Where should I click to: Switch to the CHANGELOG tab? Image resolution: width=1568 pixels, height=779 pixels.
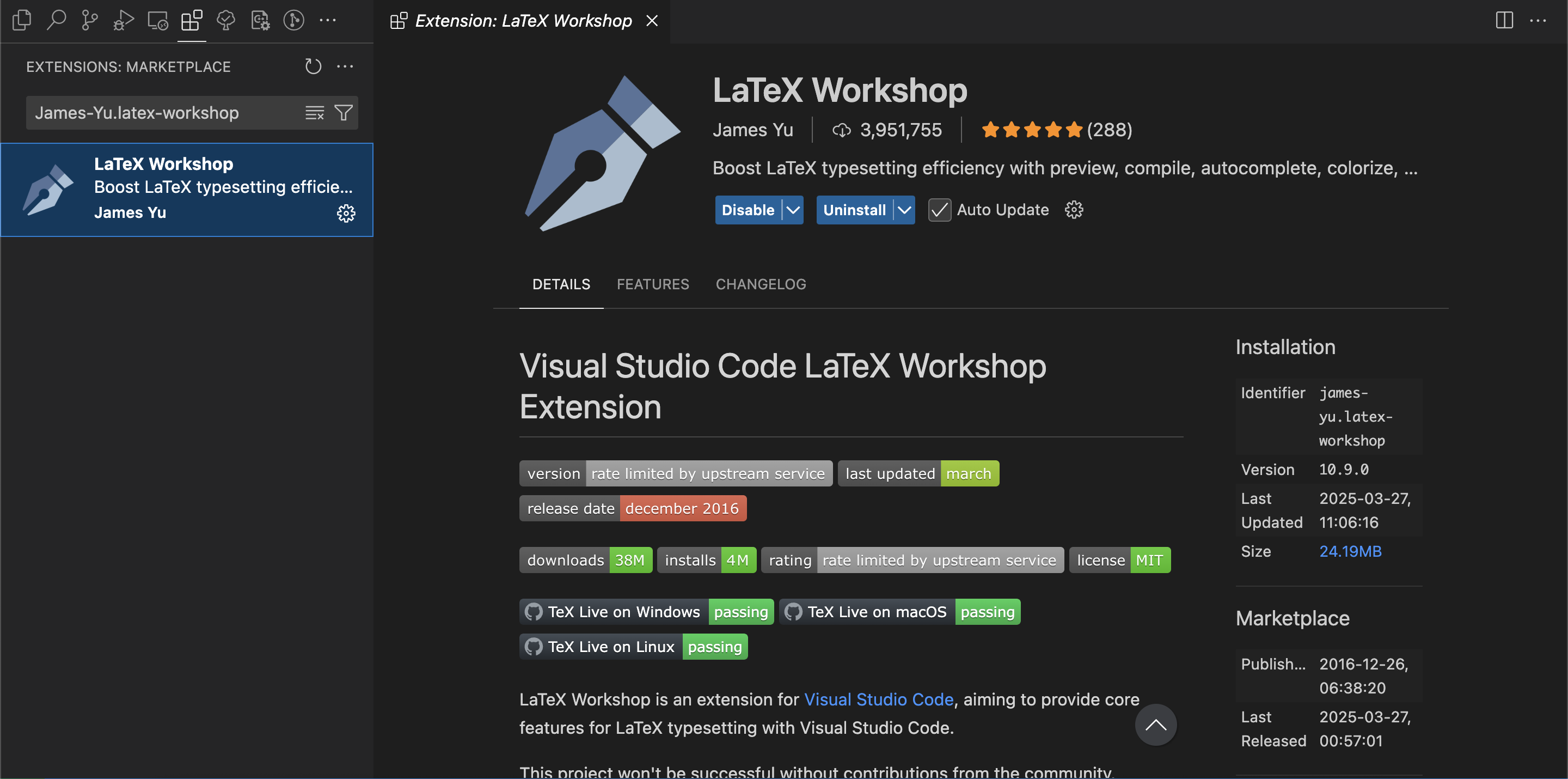point(760,284)
